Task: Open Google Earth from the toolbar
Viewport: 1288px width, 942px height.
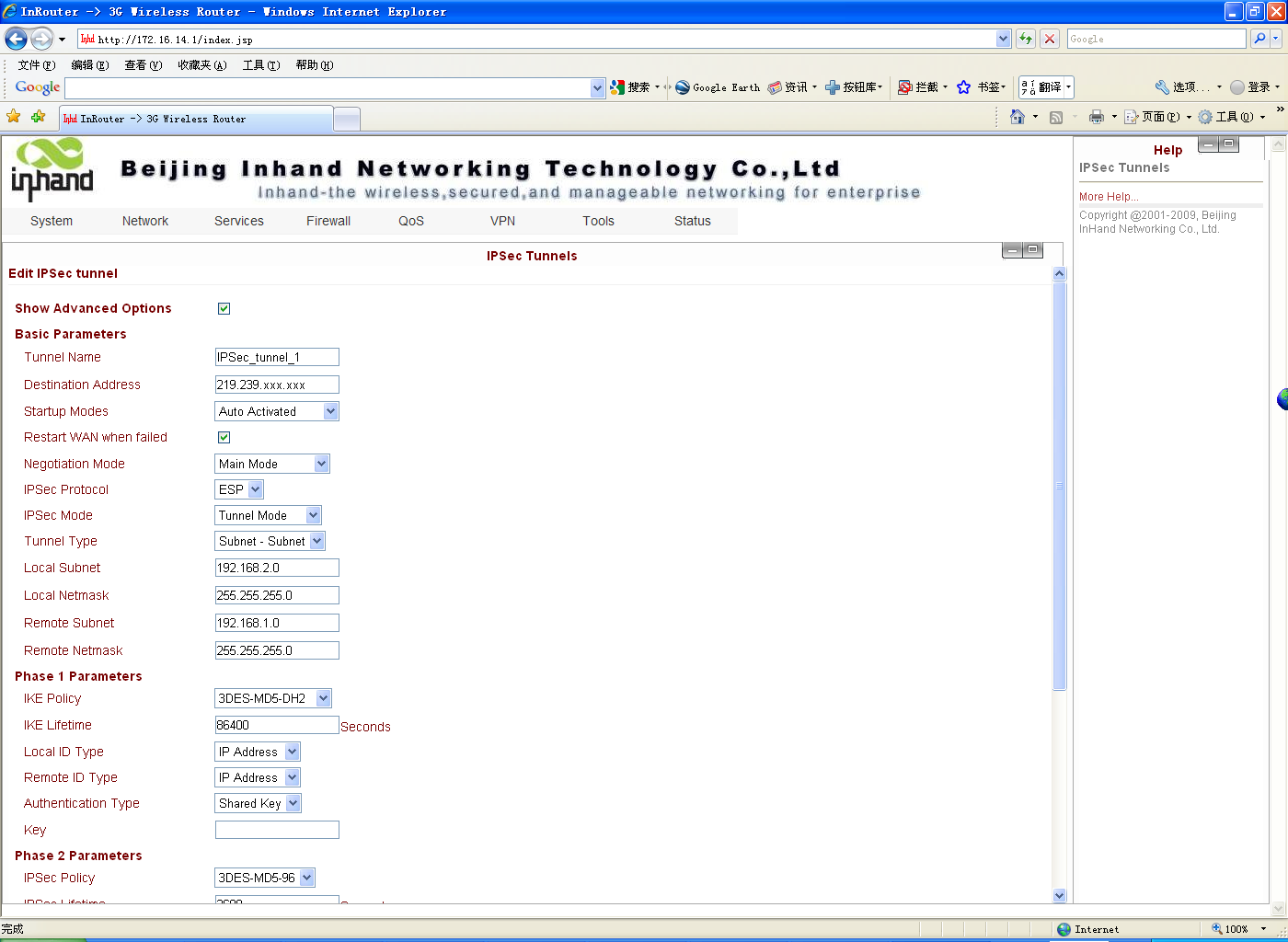Action: click(x=718, y=87)
